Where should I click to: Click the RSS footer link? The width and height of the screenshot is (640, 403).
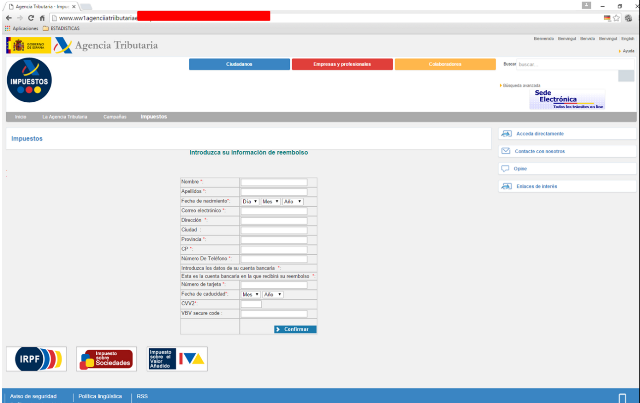pos(142,396)
